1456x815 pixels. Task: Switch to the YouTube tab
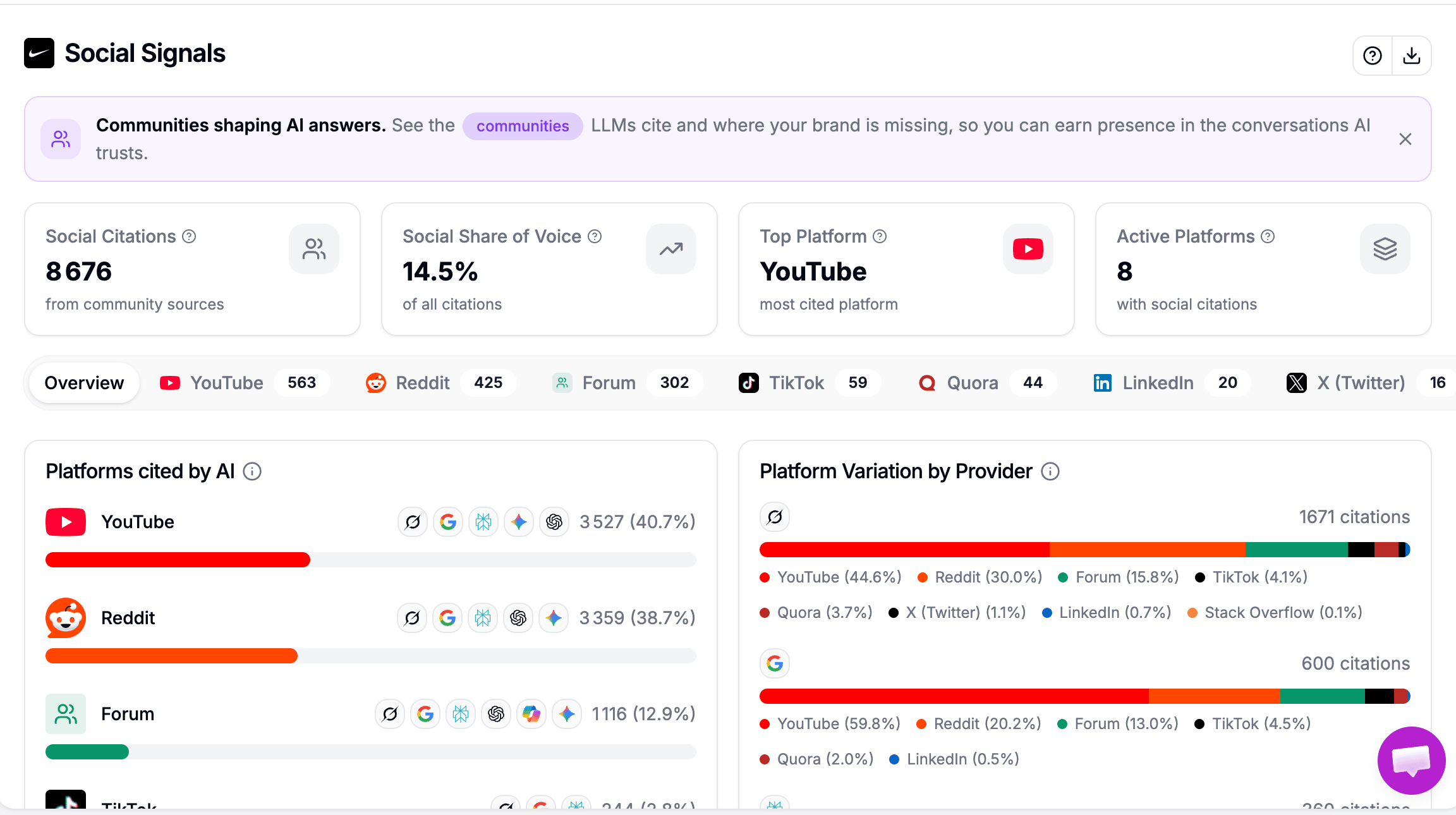click(245, 383)
